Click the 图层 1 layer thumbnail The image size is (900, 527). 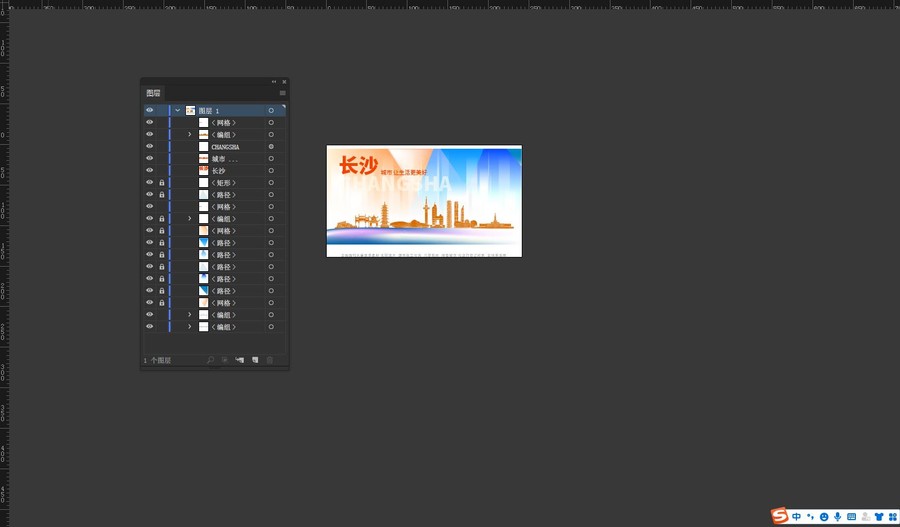point(191,110)
